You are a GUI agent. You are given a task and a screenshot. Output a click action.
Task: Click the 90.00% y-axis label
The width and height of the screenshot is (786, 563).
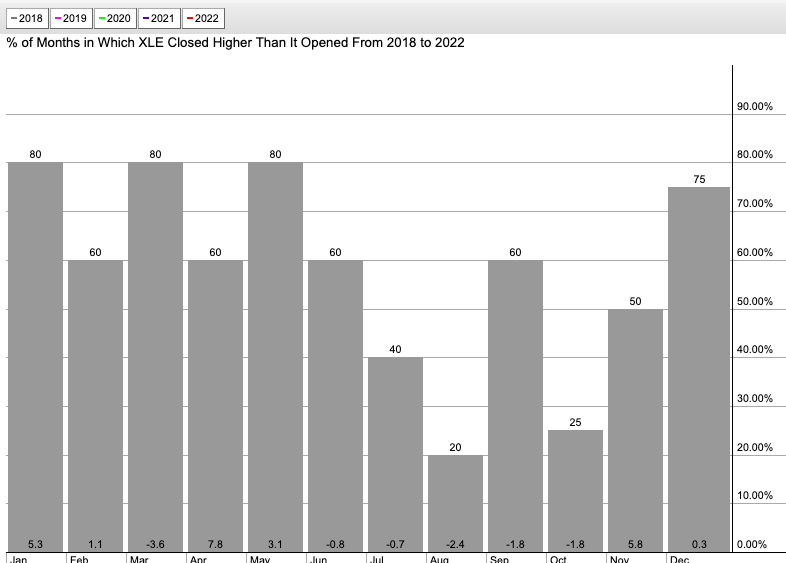click(755, 106)
